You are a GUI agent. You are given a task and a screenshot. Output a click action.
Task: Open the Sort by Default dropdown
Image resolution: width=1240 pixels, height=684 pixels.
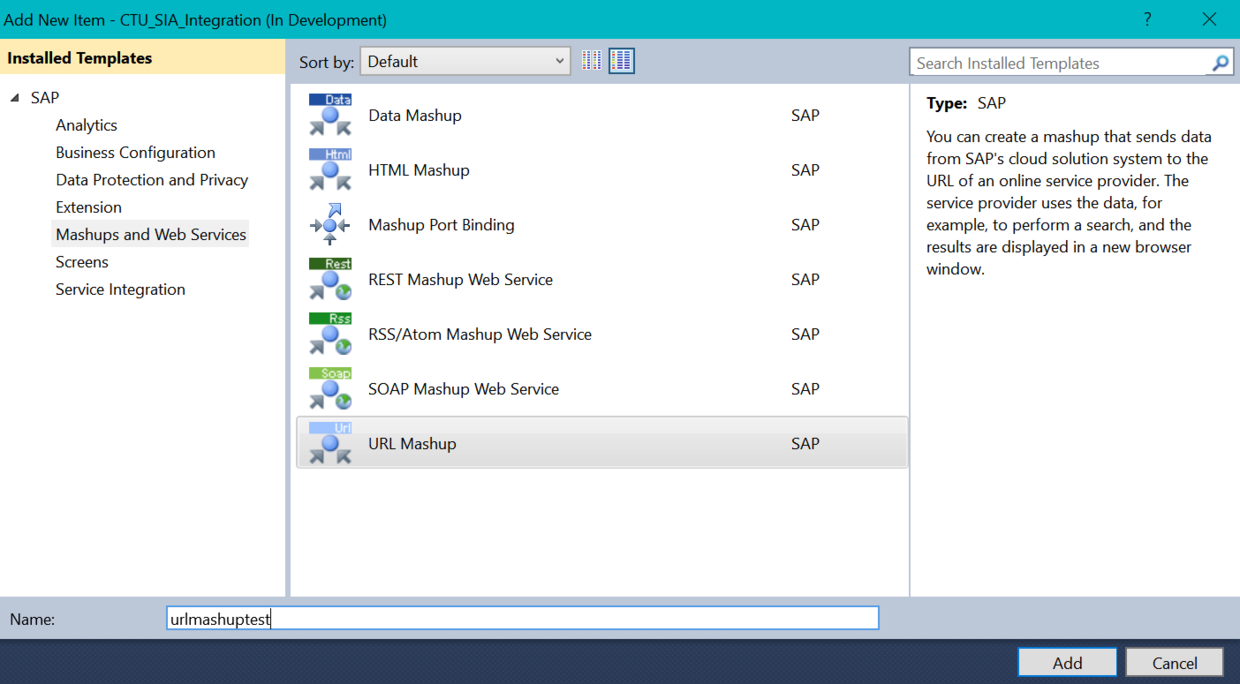click(465, 61)
